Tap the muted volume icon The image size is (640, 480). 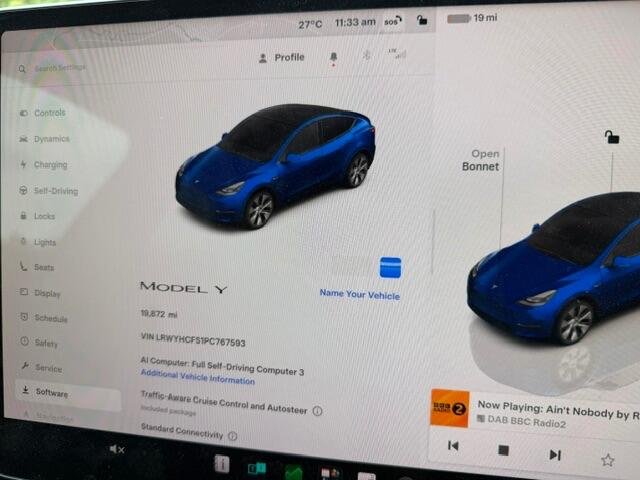[117, 449]
